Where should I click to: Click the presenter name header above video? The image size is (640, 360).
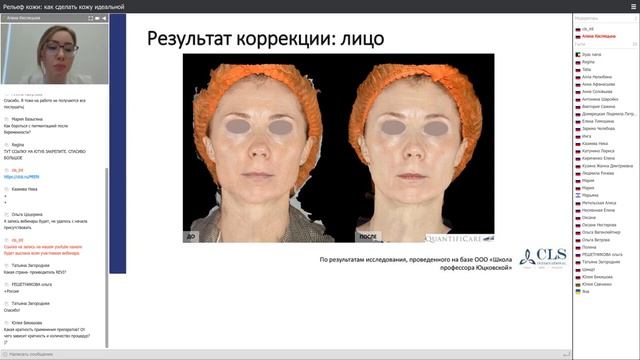tap(23, 18)
